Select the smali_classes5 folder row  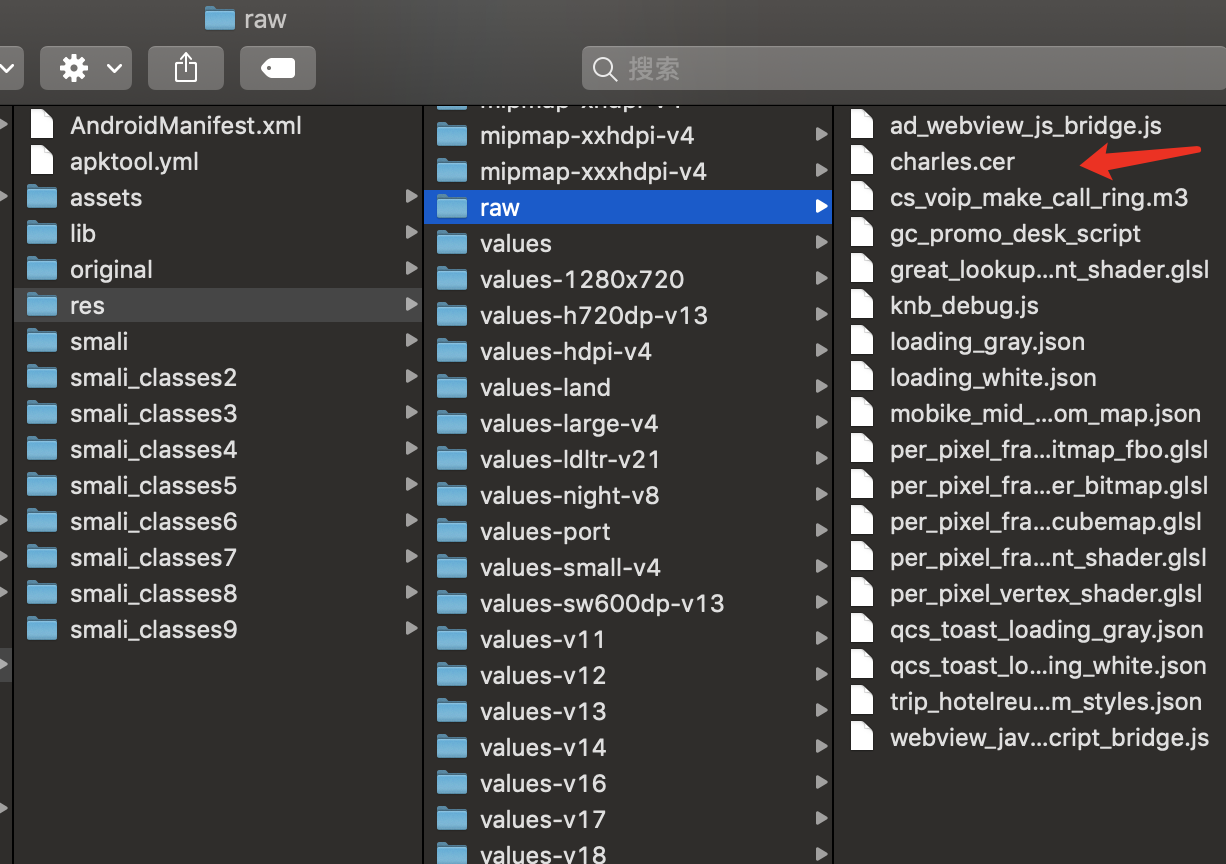[218, 485]
